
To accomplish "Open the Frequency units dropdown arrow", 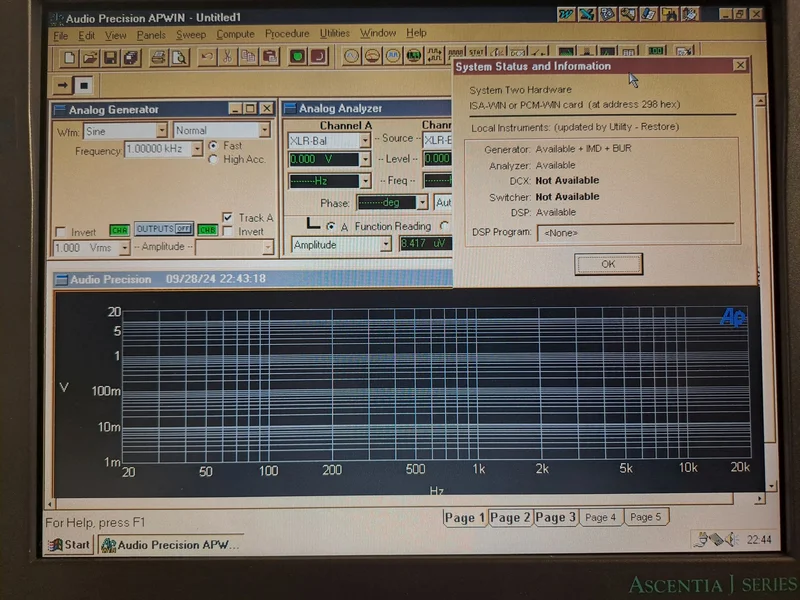I will pyautogui.click(x=197, y=149).
